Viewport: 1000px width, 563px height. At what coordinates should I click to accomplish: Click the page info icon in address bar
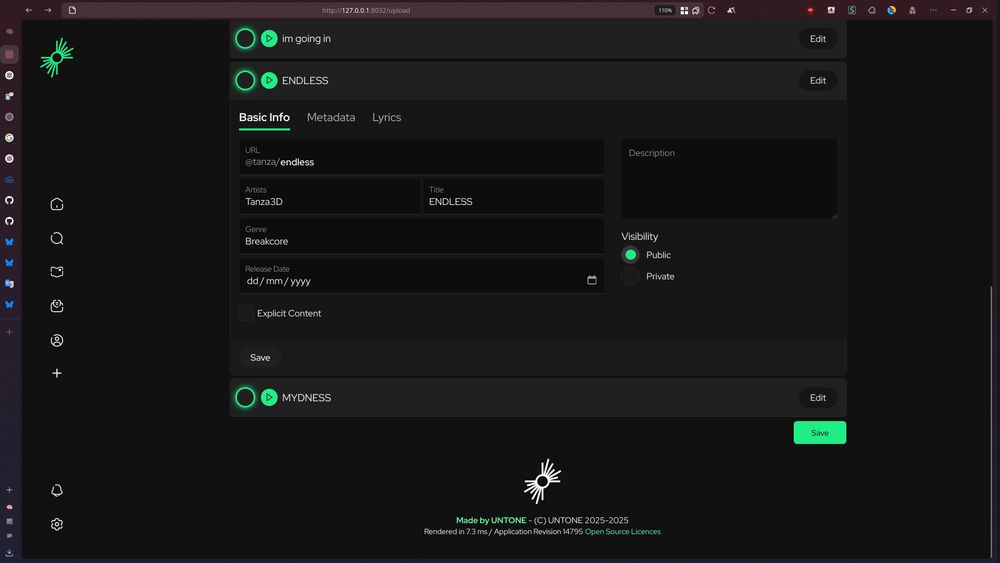point(72,10)
